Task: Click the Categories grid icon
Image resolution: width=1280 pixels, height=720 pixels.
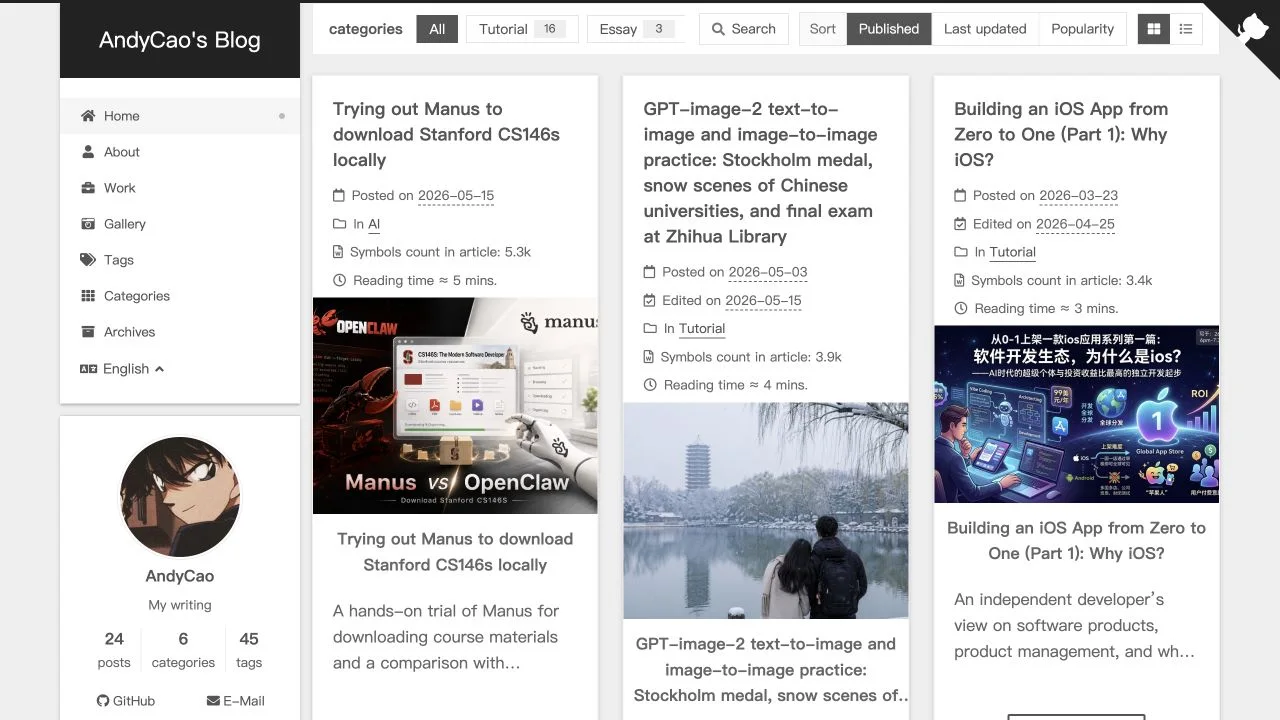Action: pyautogui.click(x=88, y=296)
